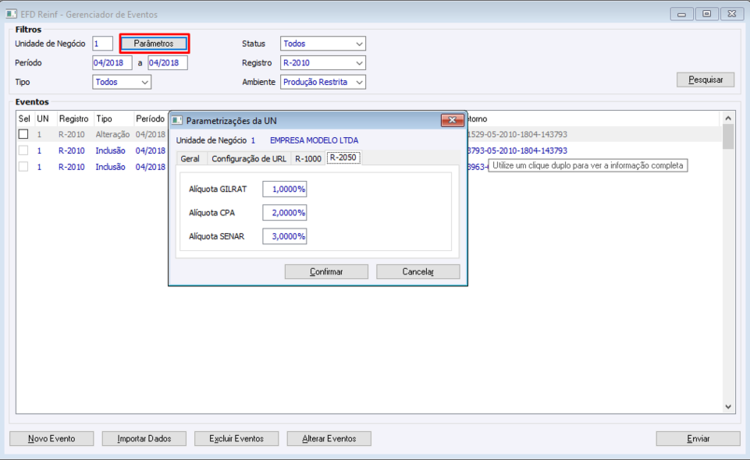750x460 pixels.
Task: Click Novo Evento button
Action: point(52,438)
